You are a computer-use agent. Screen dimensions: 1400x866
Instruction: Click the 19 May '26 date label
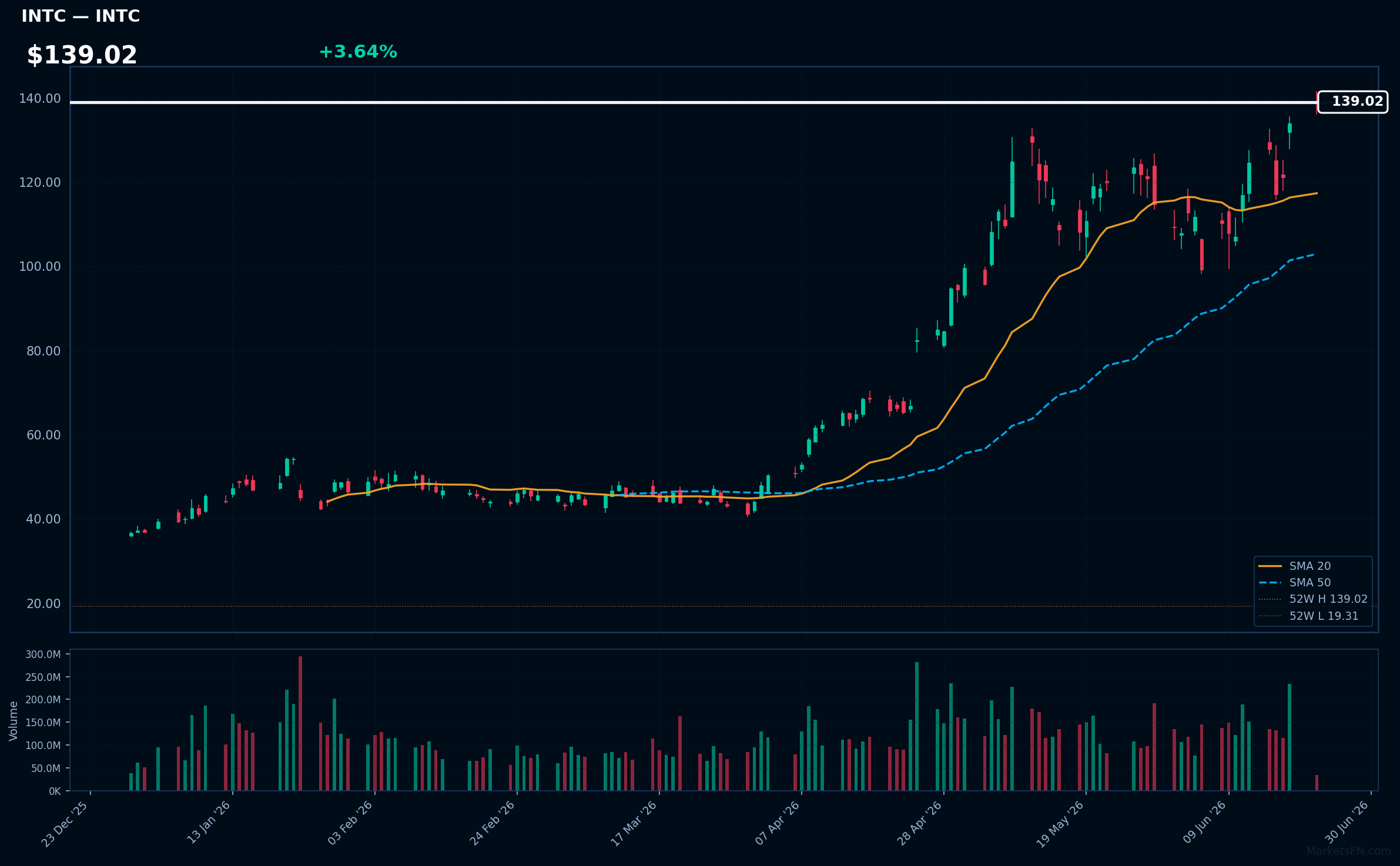click(1060, 824)
